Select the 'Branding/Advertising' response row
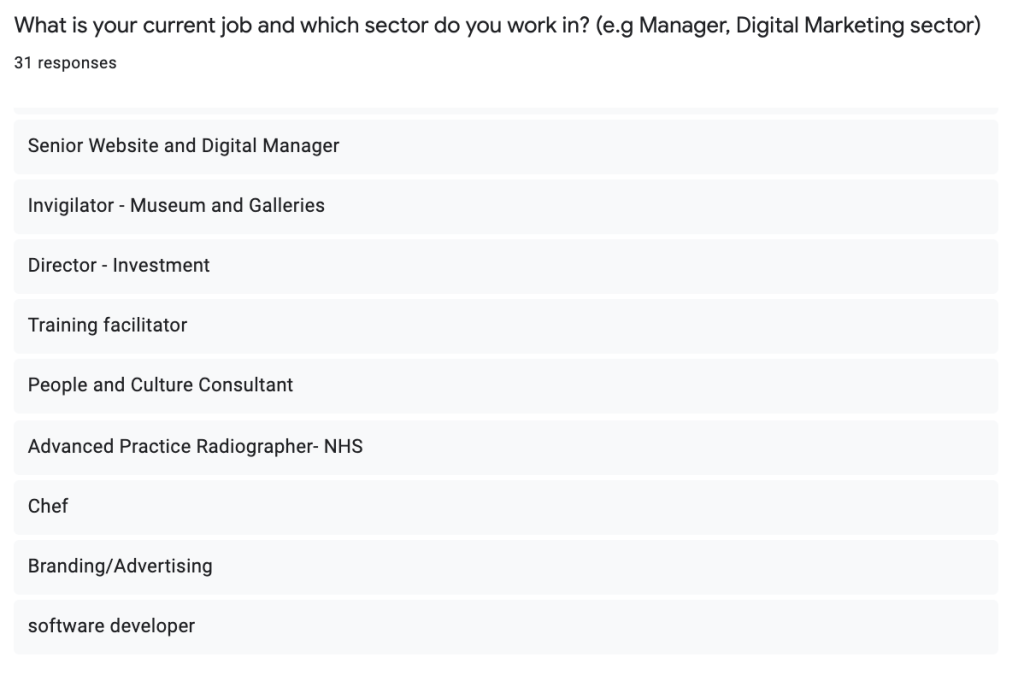Image resolution: width=1024 pixels, height=675 pixels. pos(120,567)
